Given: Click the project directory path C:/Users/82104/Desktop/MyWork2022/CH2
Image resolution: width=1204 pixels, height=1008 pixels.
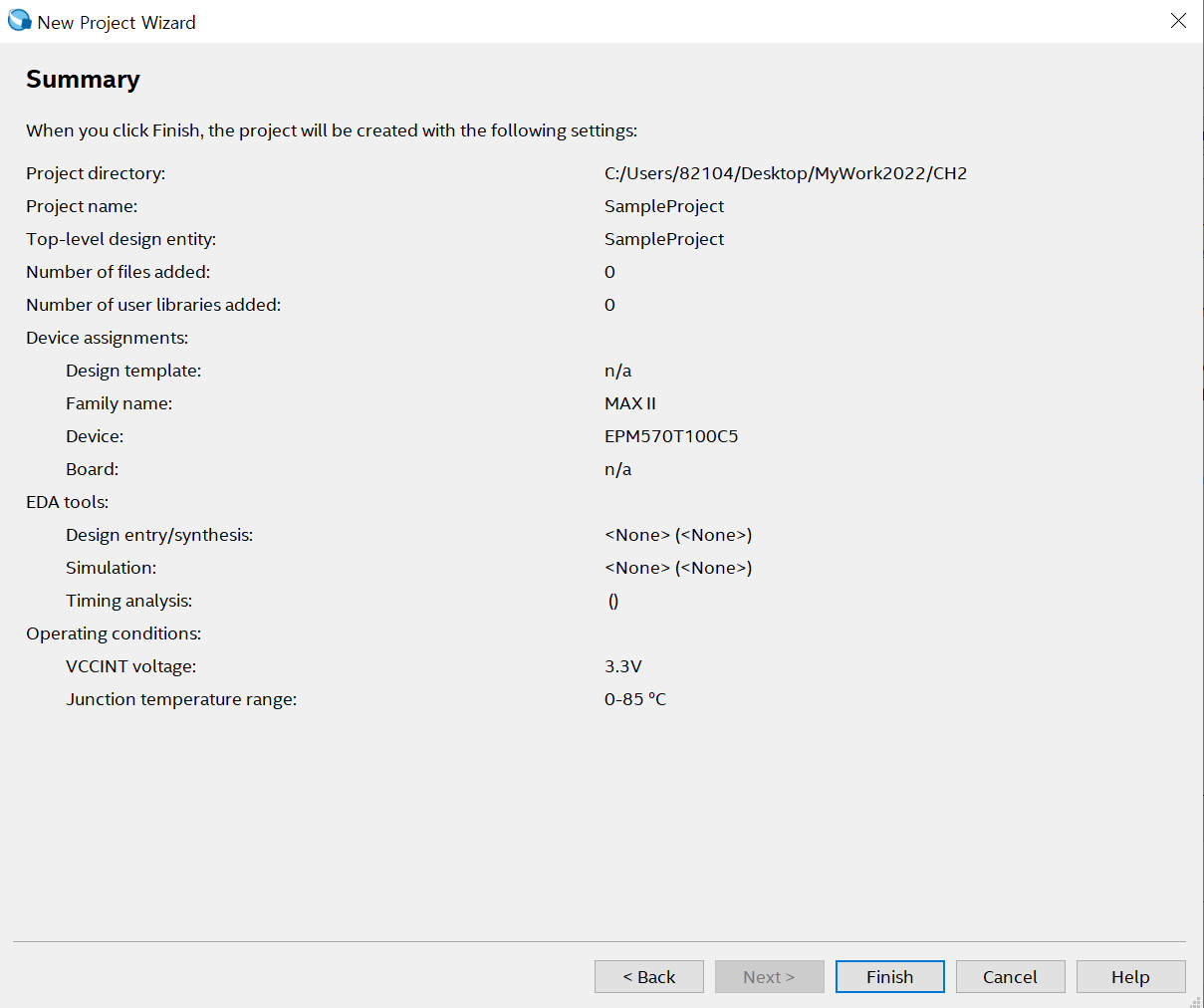Looking at the screenshot, I should click(786, 173).
